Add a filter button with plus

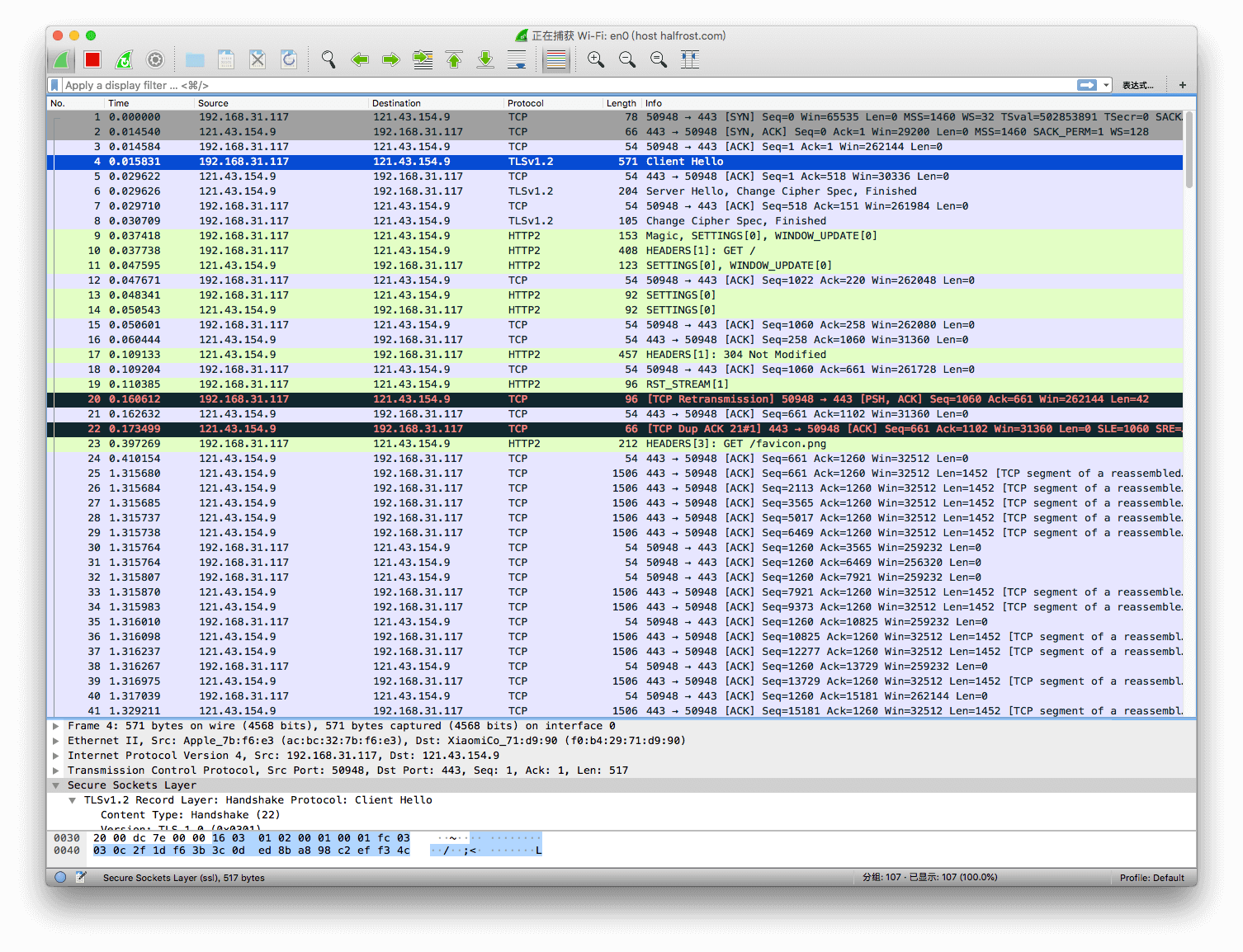(1182, 85)
